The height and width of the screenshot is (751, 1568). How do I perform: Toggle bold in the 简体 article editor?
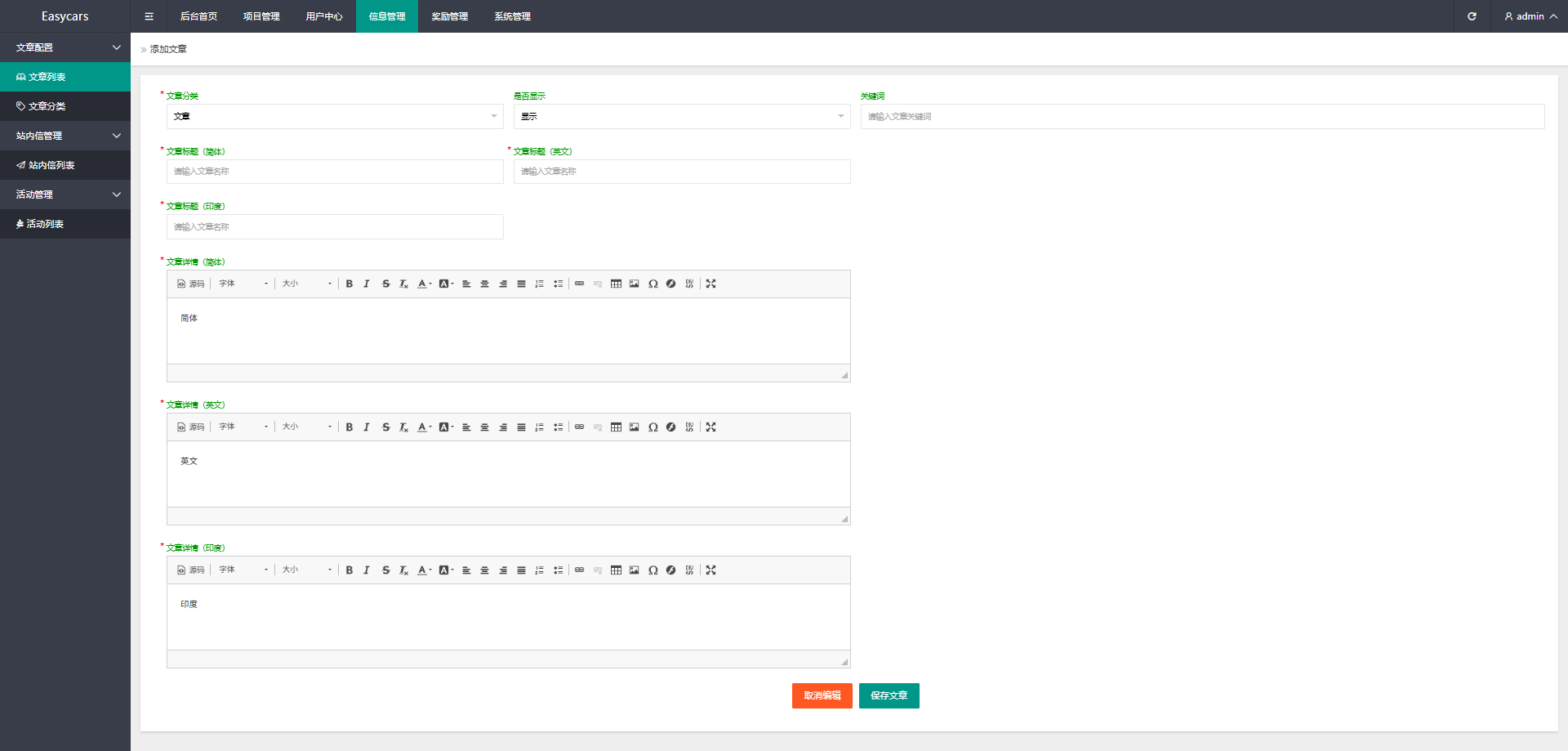click(350, 284)
